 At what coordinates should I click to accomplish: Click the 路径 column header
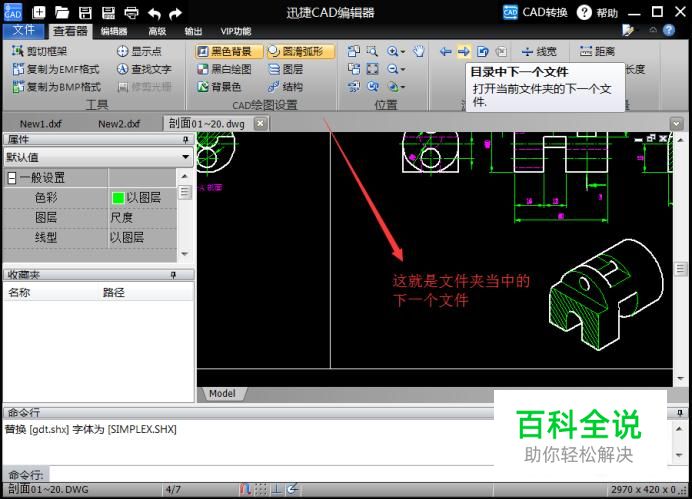(113, 293)
